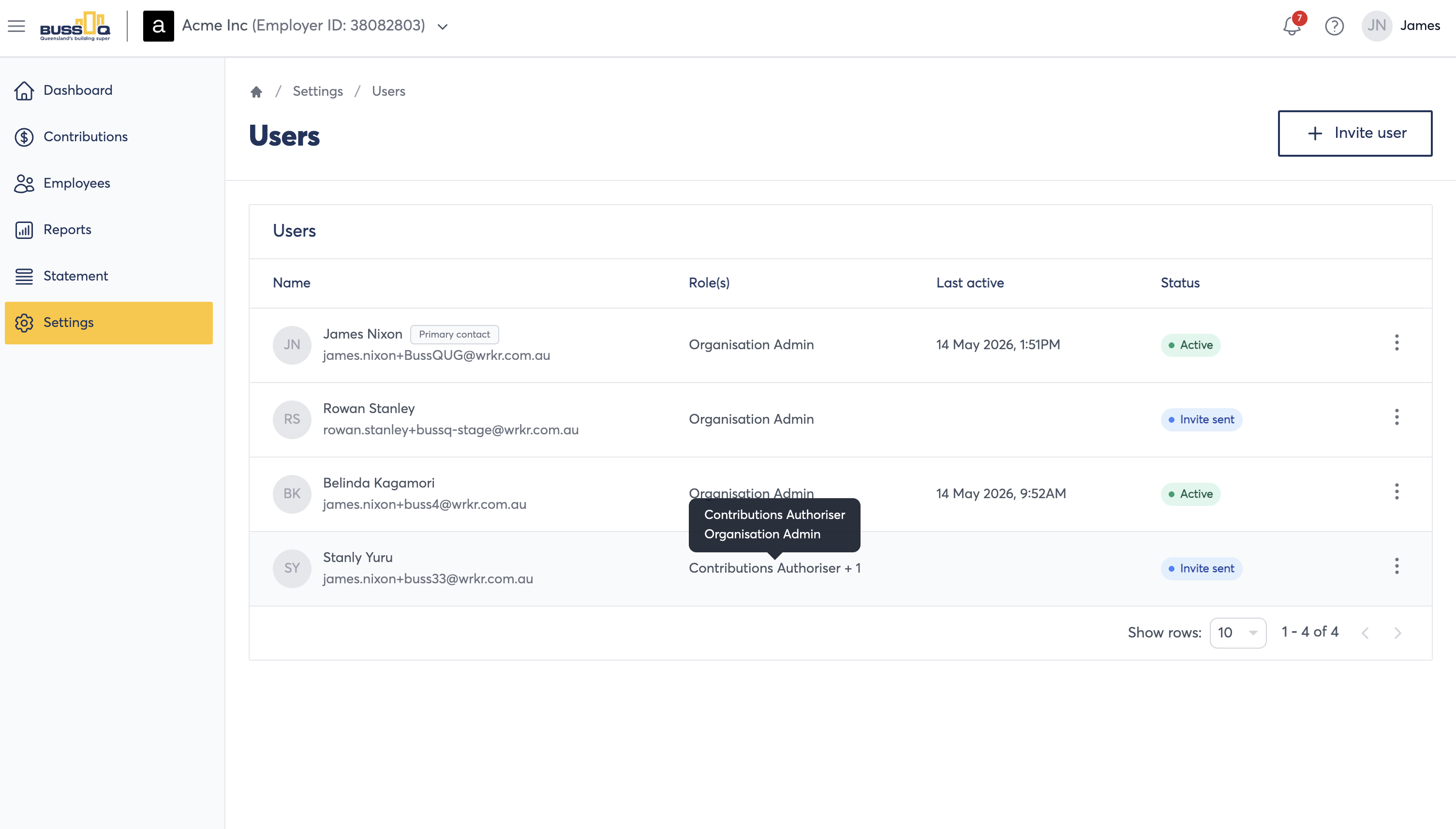Viewport: 1456px width, 829px height.
Task: Click the SY avatar for Stanly Yuru
Action: [292, 568]
